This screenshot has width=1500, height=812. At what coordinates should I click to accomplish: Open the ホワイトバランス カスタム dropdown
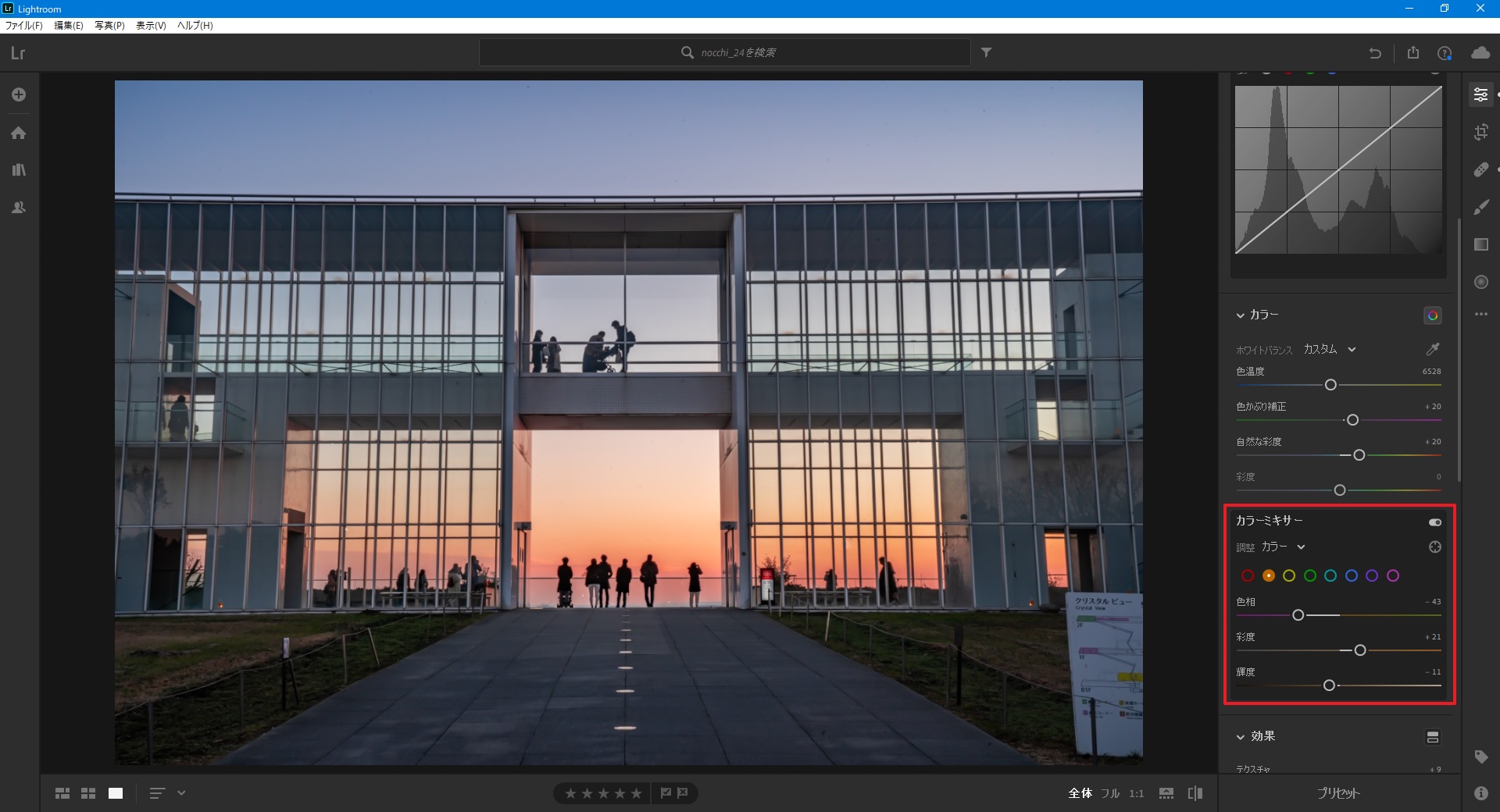pyautogui.click(x=1329, y=349)
